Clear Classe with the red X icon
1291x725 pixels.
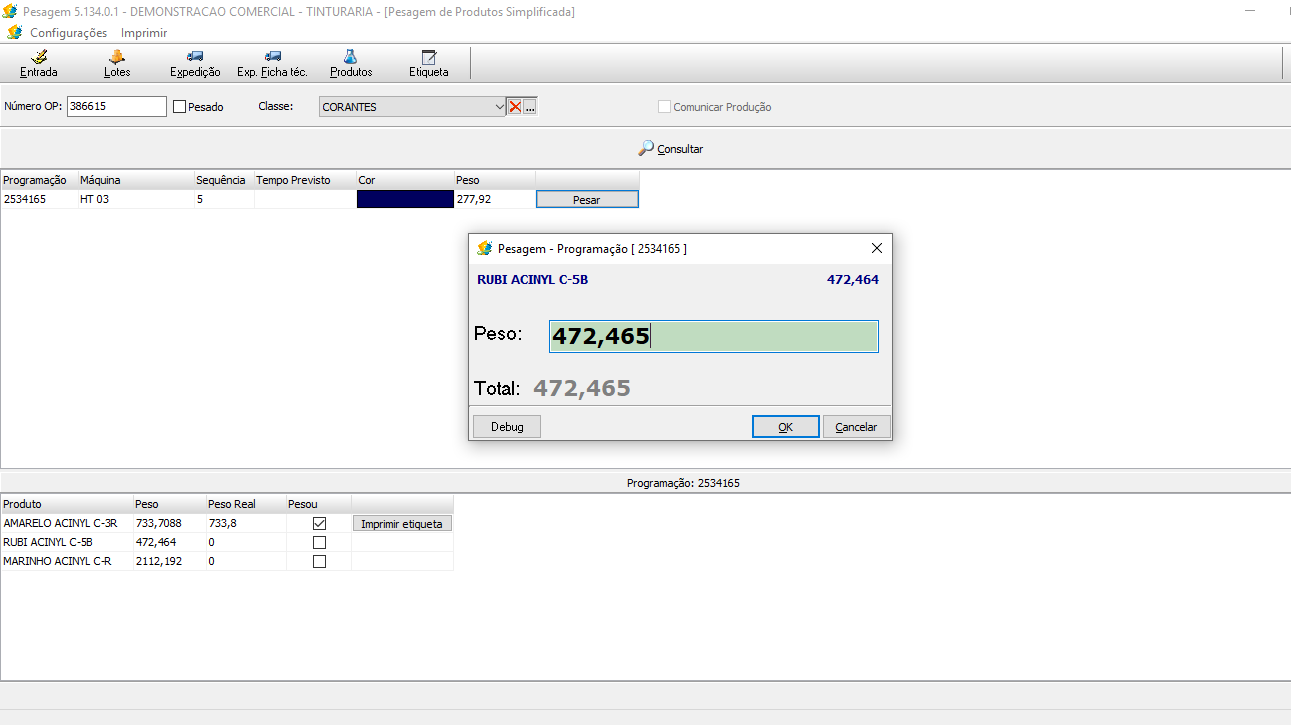[515, 107]
